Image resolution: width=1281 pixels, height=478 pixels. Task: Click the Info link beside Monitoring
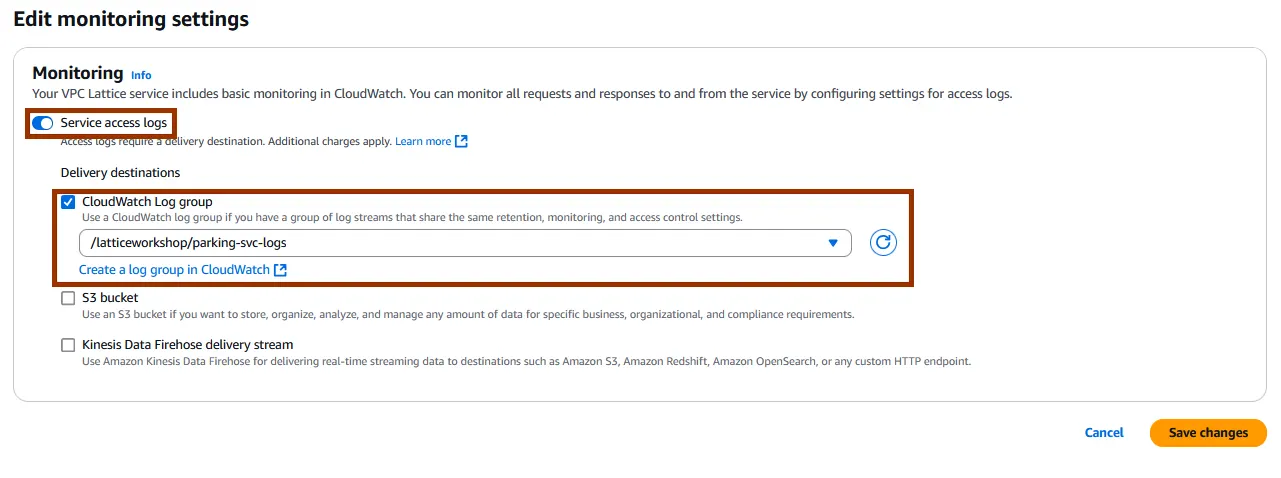[x=141, y=75]
